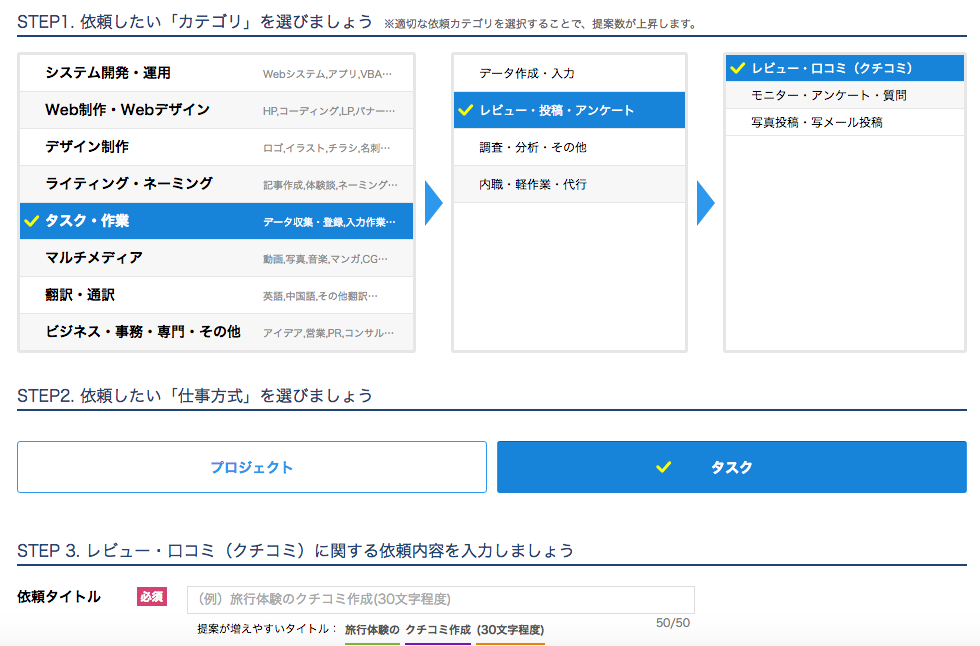Choose the 翻訳・通訳 category
This screenshot has height=646, width=980.
point(216,295)
